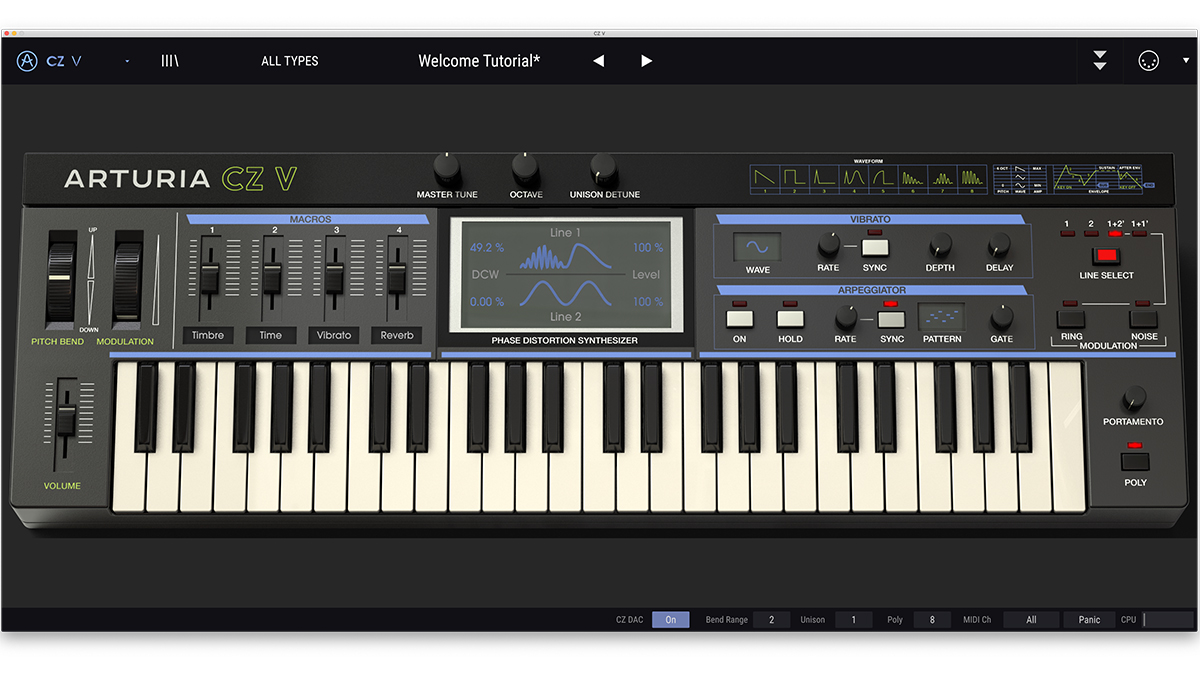Toggle the RING modulation button
This screenshot has height=675, width=1200.
click(x=1071, y=320)
